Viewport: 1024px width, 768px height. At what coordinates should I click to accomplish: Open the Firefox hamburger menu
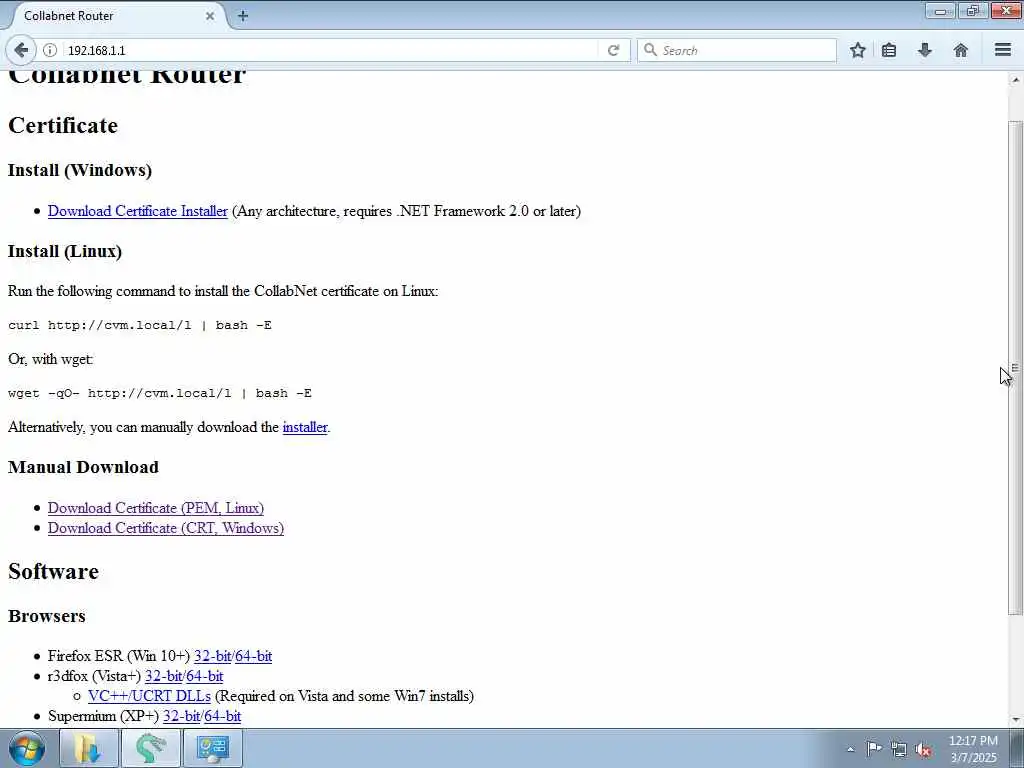point(1003,50)
